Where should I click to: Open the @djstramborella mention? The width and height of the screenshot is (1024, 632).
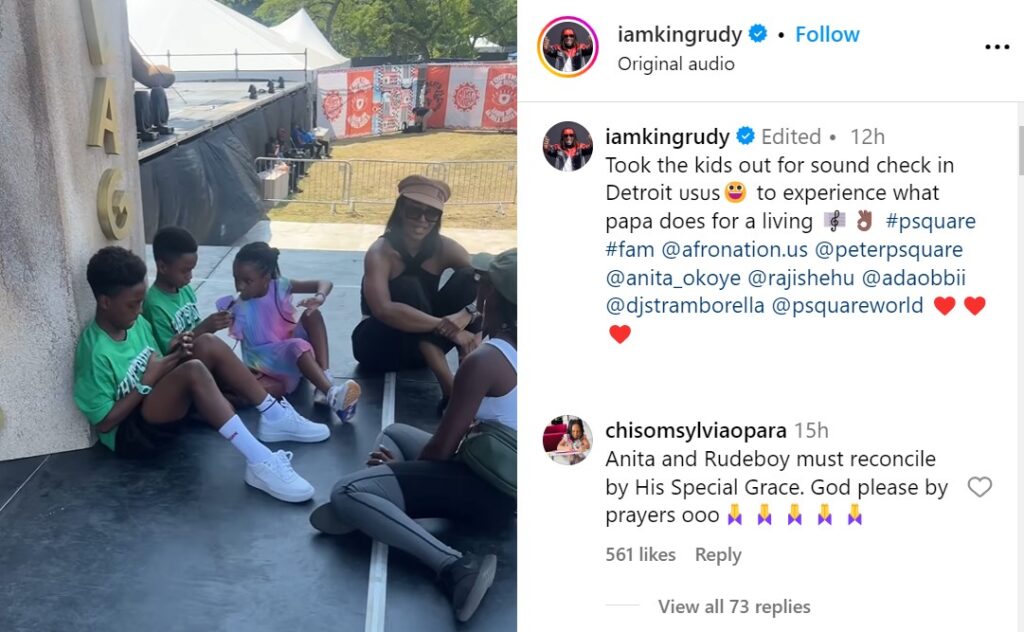(685, 306)
